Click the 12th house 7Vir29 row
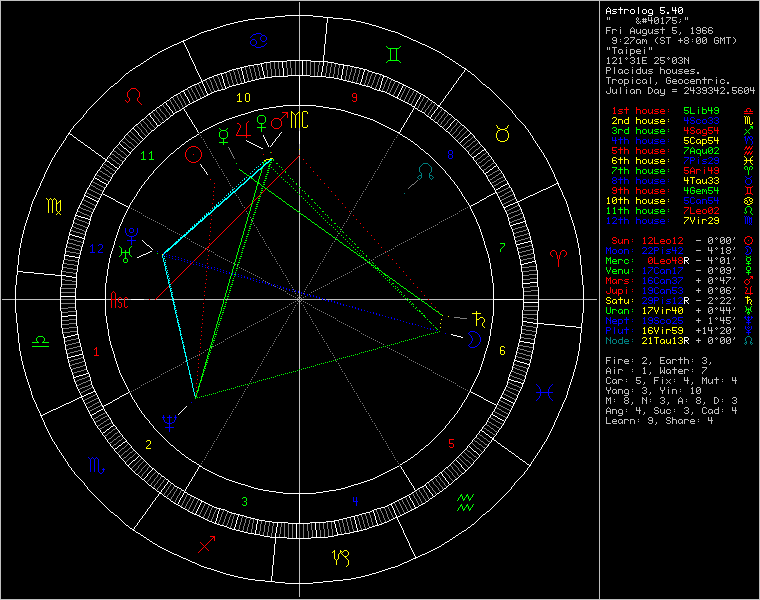The image size is (760, 600). [679, 221]
